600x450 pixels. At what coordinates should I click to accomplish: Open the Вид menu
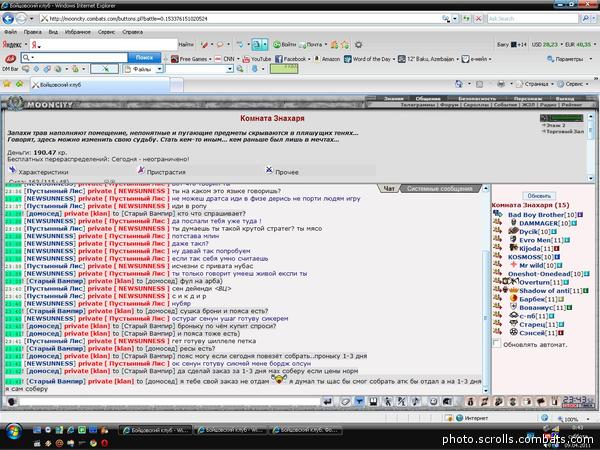click(x=53, y=32)
